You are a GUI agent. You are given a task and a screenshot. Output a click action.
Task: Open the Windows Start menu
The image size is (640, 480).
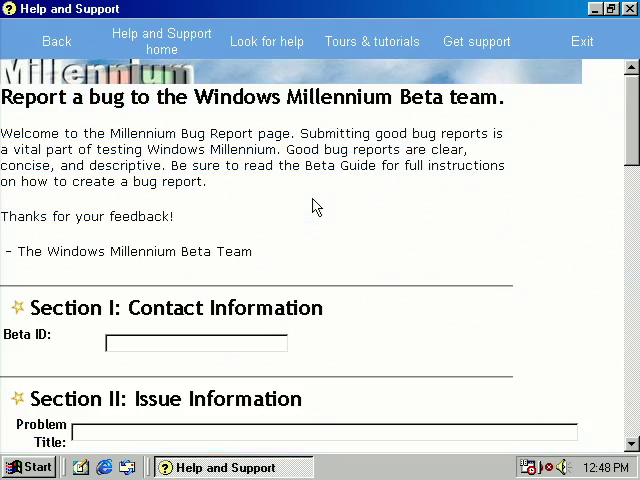point(29,467)
